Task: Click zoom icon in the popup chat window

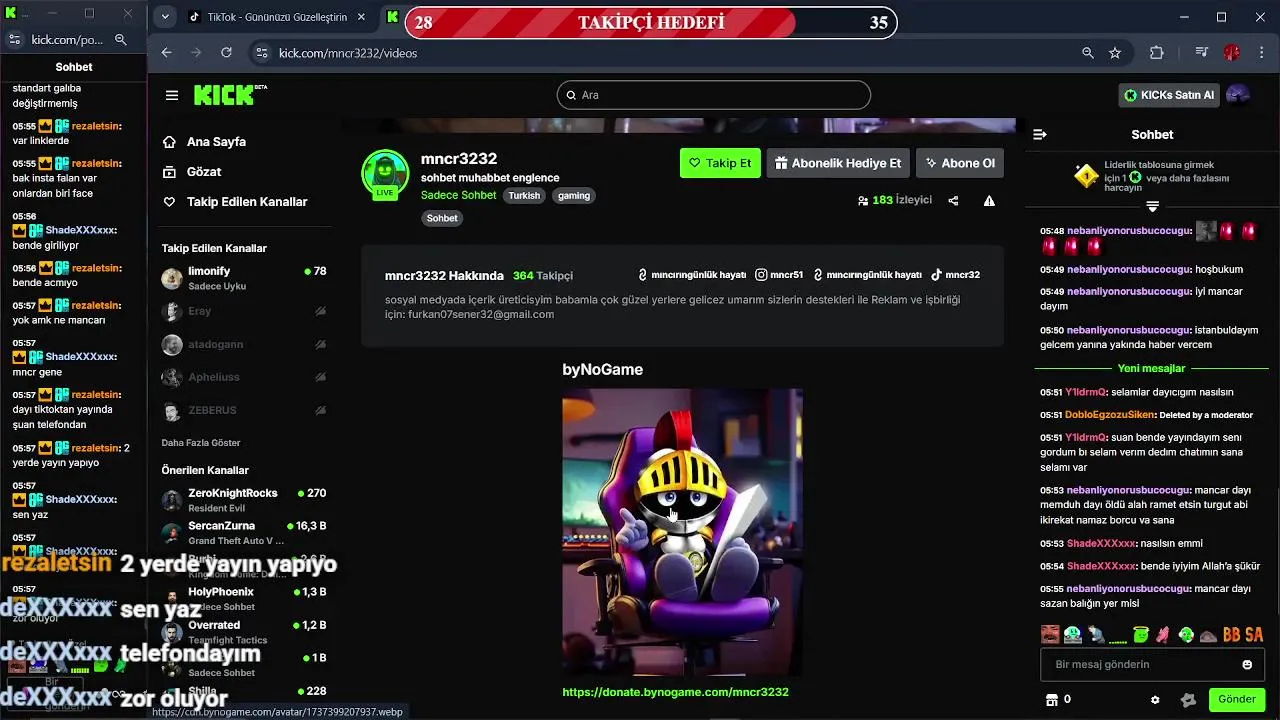Action: click(x=120, y=40)
